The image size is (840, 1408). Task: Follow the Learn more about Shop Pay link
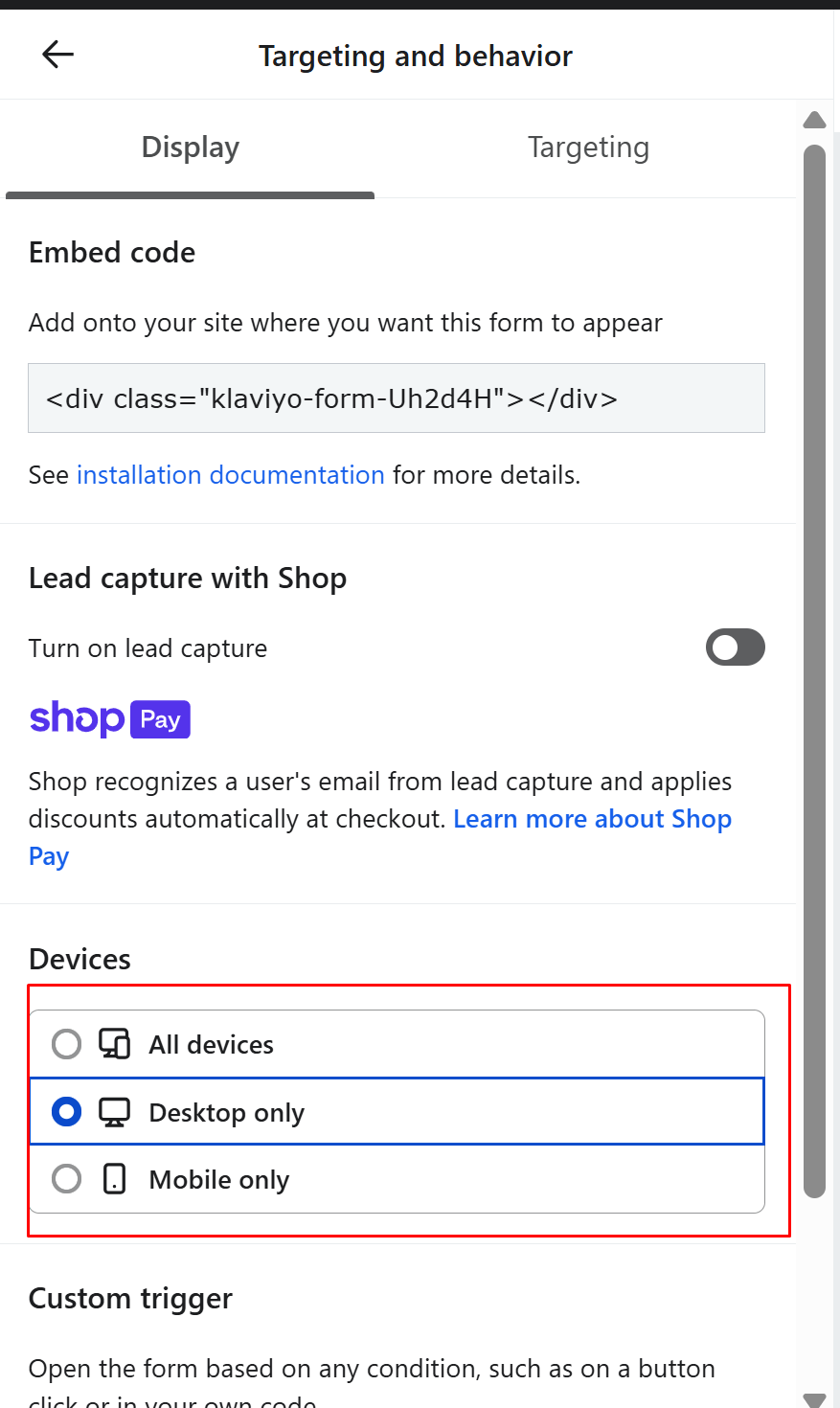(592, 820)
